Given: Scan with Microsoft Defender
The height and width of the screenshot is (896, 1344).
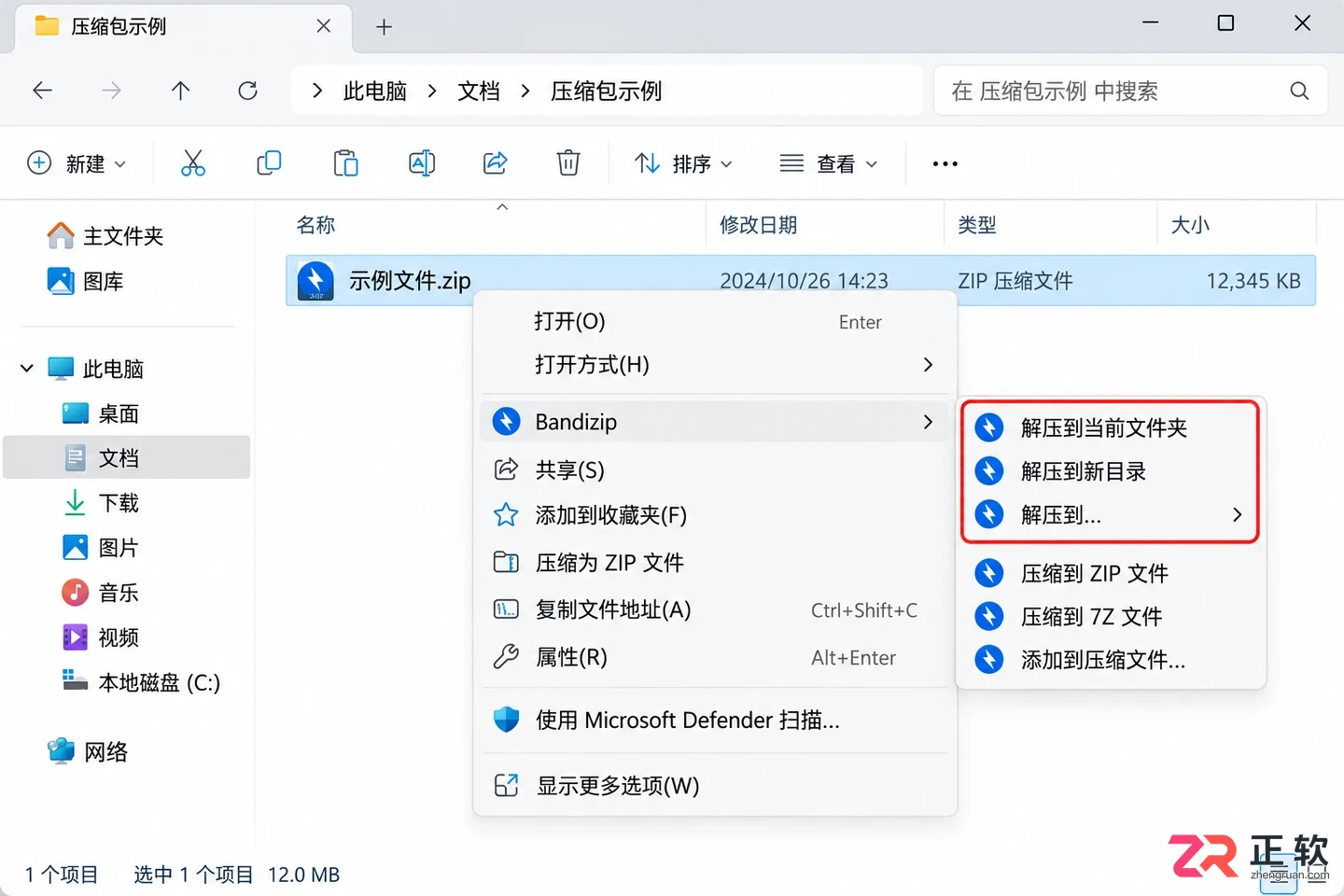Looking at the screenshot, I should coord(714,721).
